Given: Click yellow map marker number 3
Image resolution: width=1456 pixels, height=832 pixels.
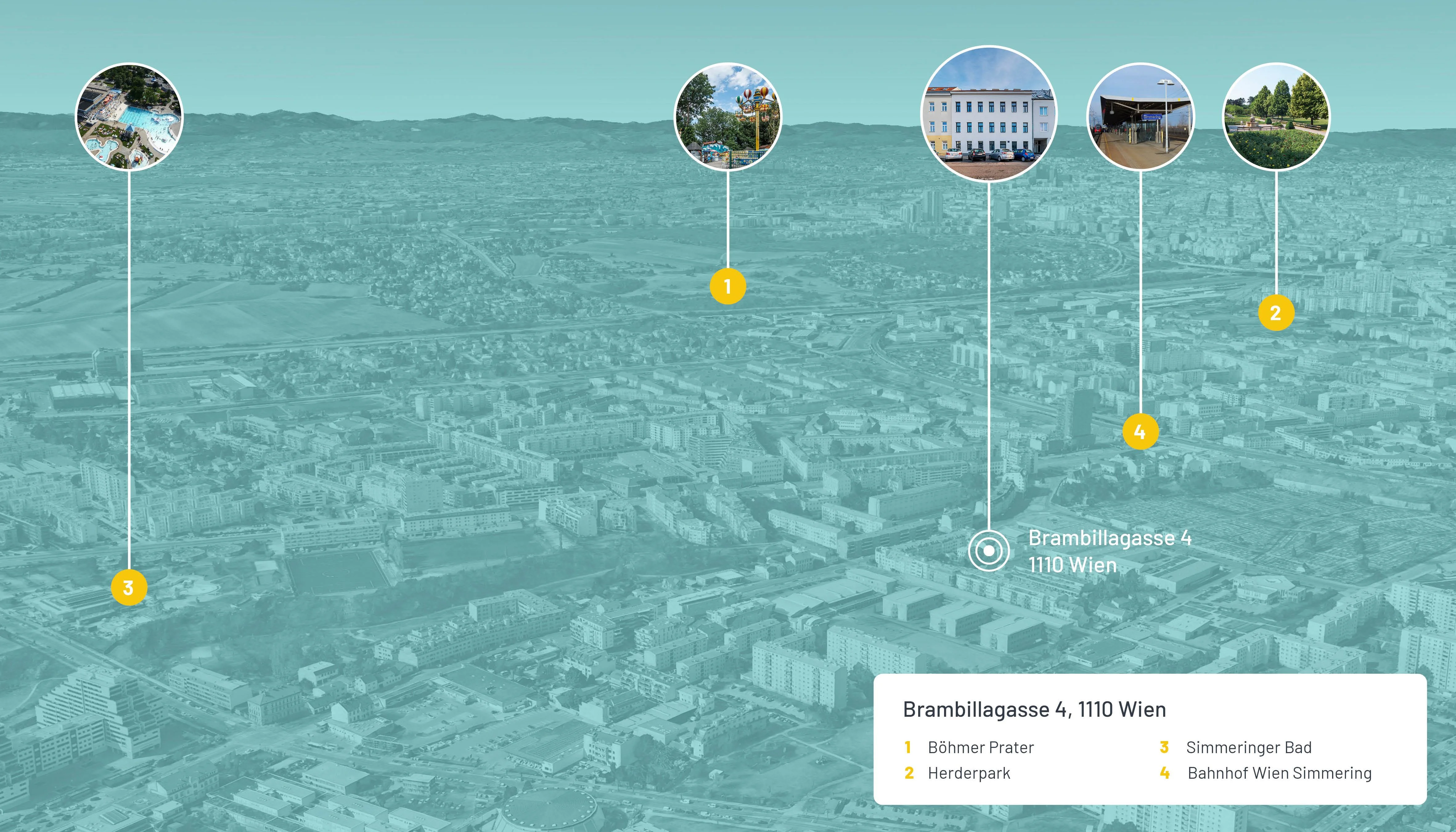Looking at the screenshot, I should 129,587.
